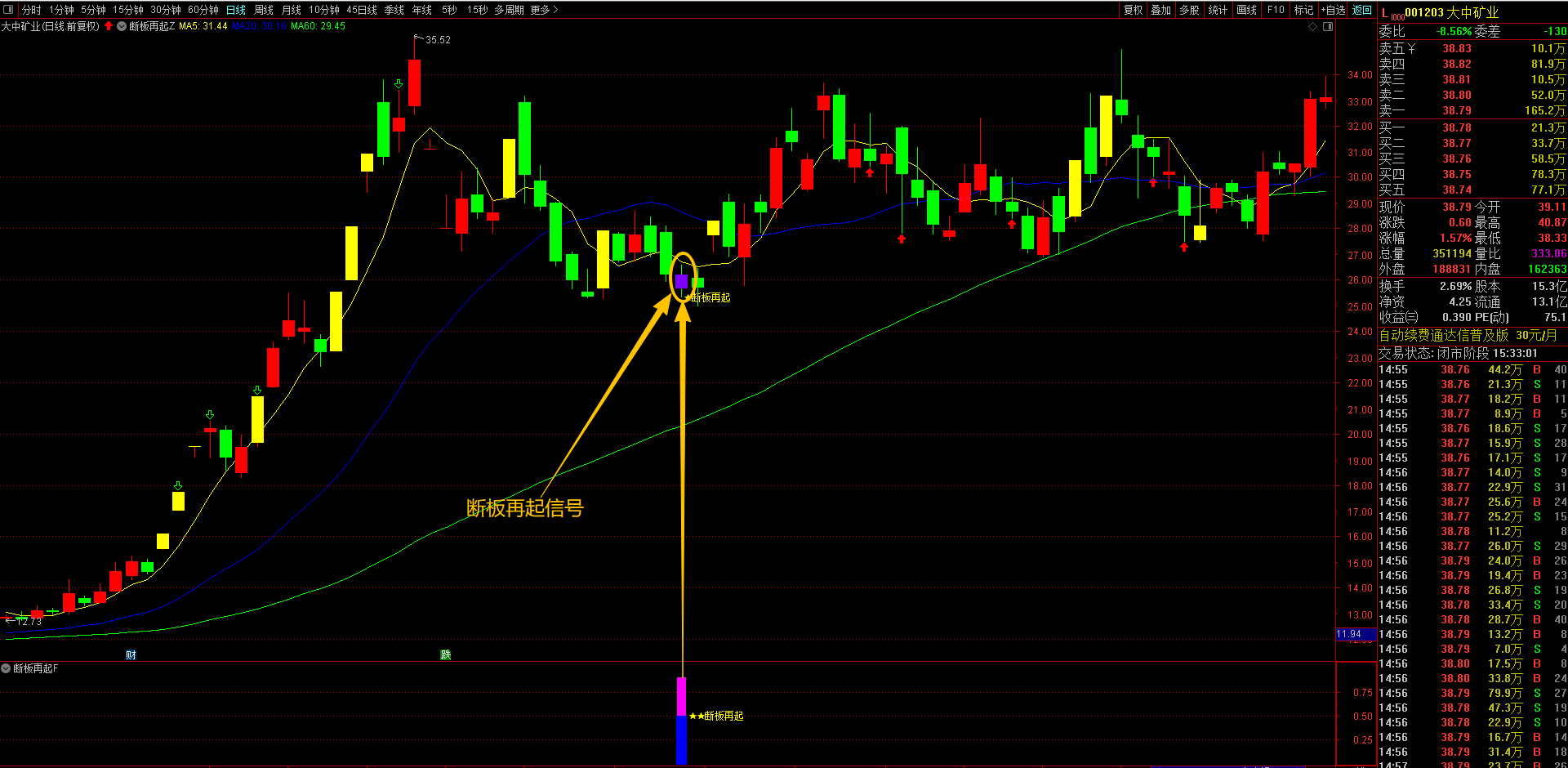Expand the 断板再起Z indicator dropdown
Image resolution: width=1568 pixels, height=768 pixels.
pos(122,26)
